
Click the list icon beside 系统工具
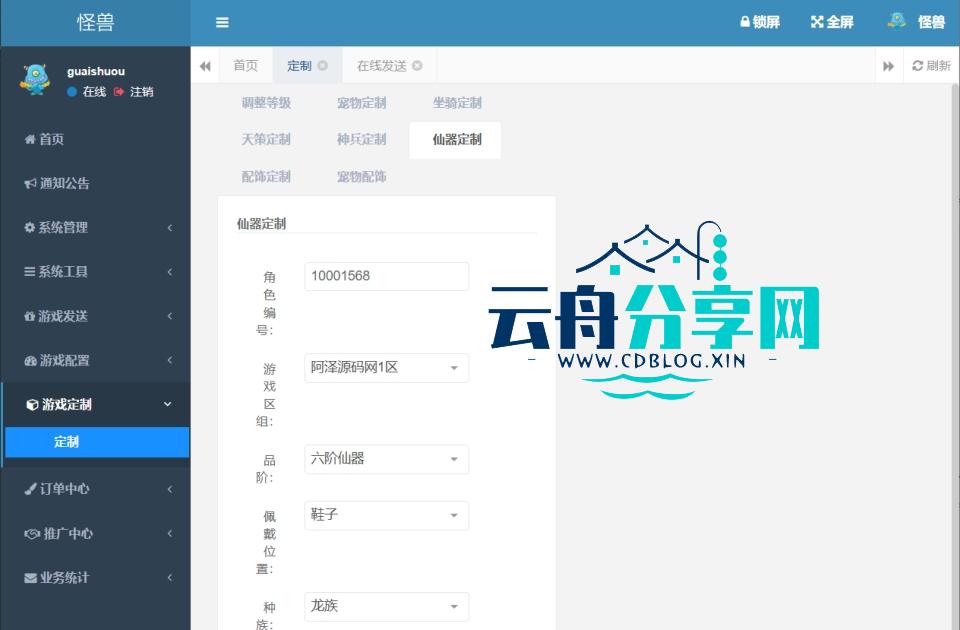click(29, 271)
